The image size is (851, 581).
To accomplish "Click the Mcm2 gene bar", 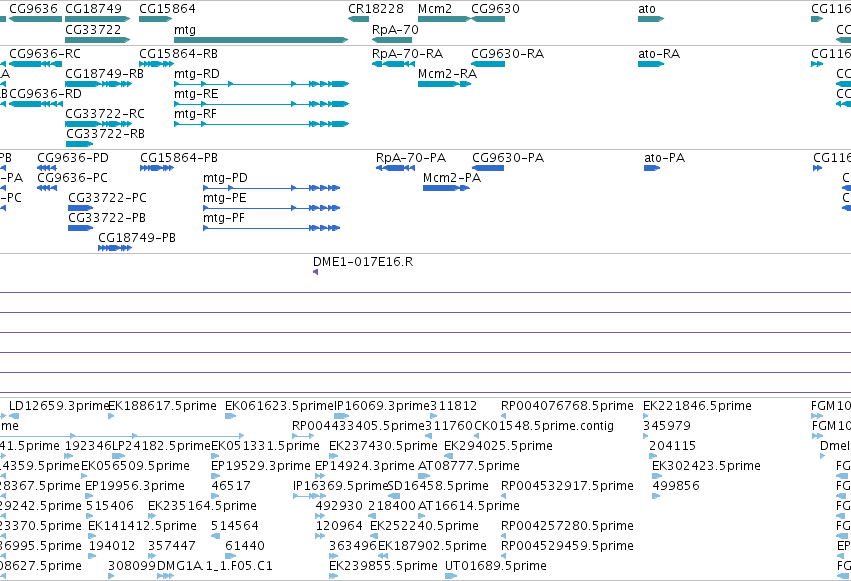I will (x=444, y=19).
